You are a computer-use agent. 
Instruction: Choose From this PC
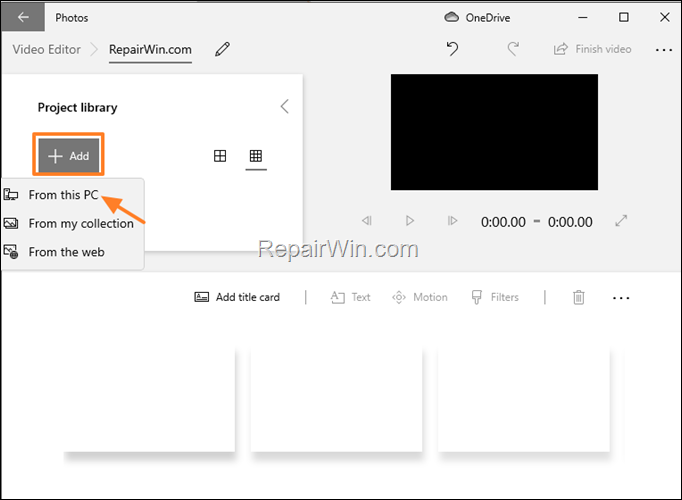(72, 195)
